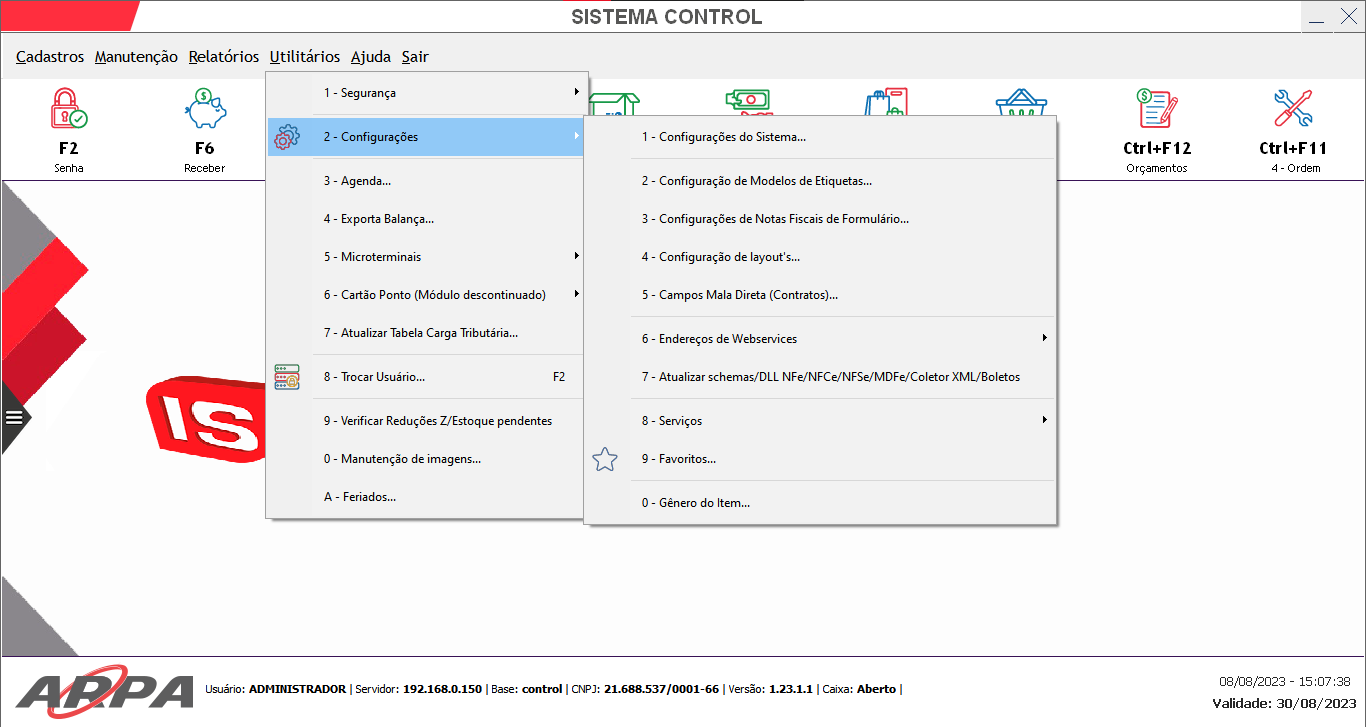Expand the Endereços de Webservices submenu
Image resolution: width=1366 pixels, height=727 pixels.
point(1044,339)
